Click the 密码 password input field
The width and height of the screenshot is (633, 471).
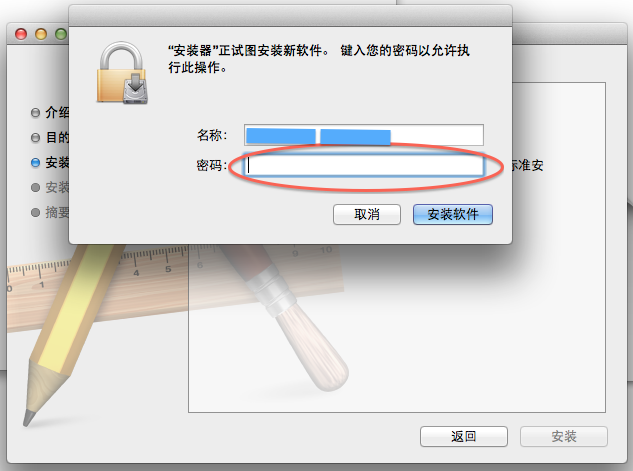pyautogui.click(x=363, y=165)
